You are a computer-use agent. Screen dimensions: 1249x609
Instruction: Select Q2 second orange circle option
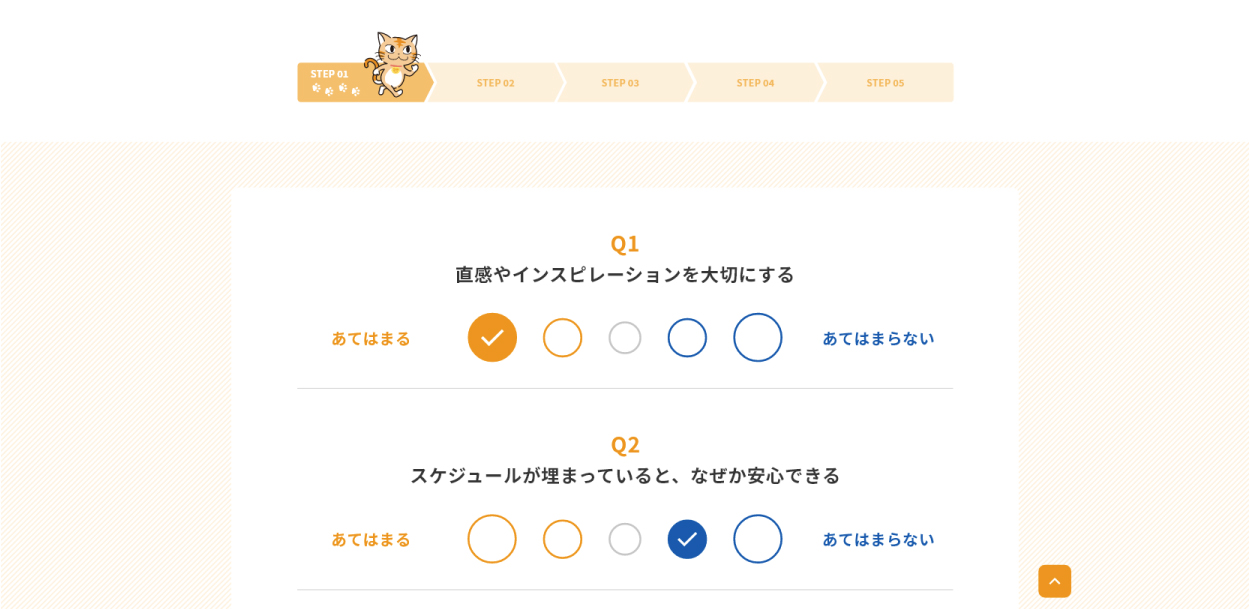[562, 539]
